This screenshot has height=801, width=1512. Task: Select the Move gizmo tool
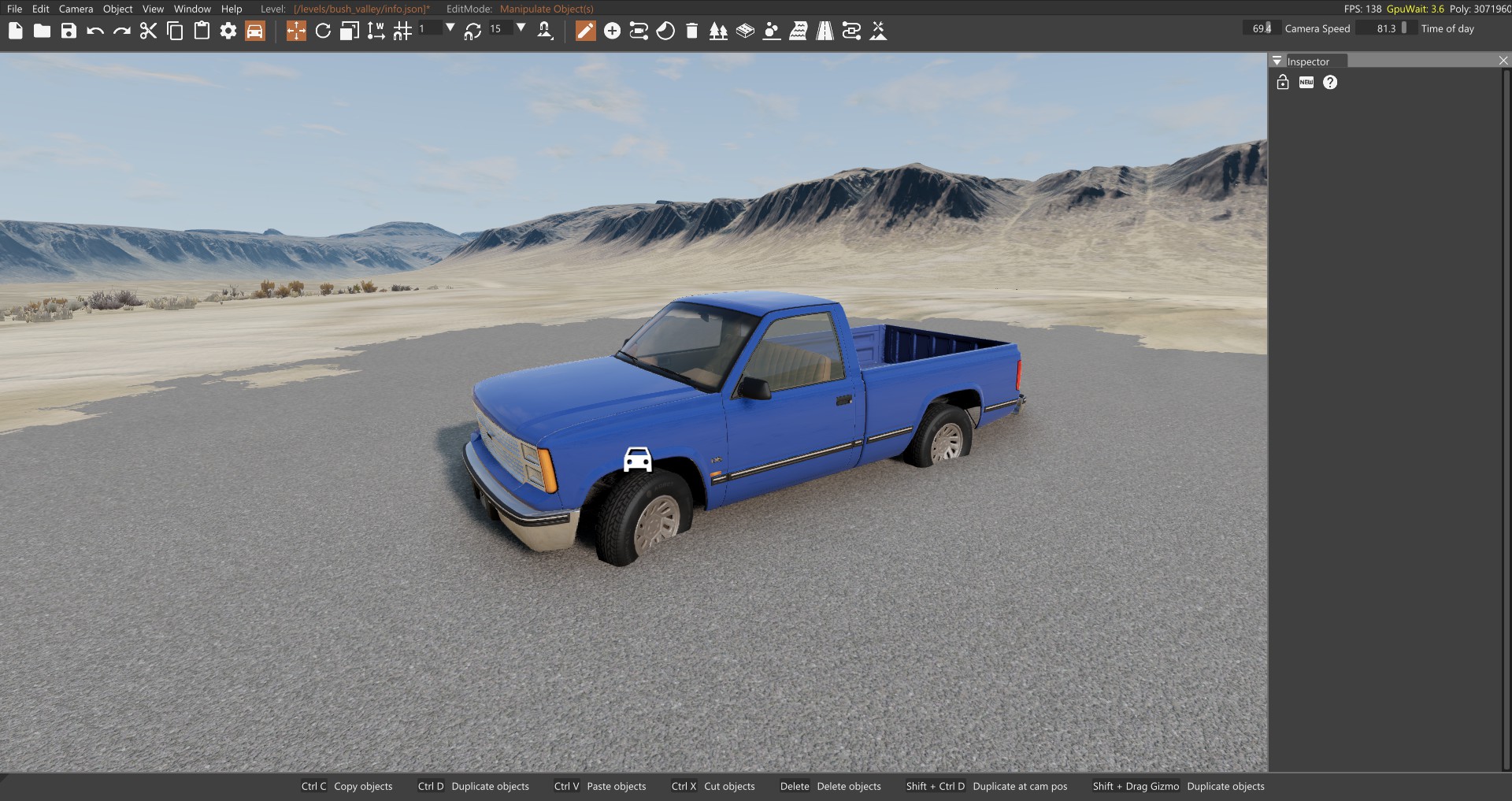click(x=296, y=31)
